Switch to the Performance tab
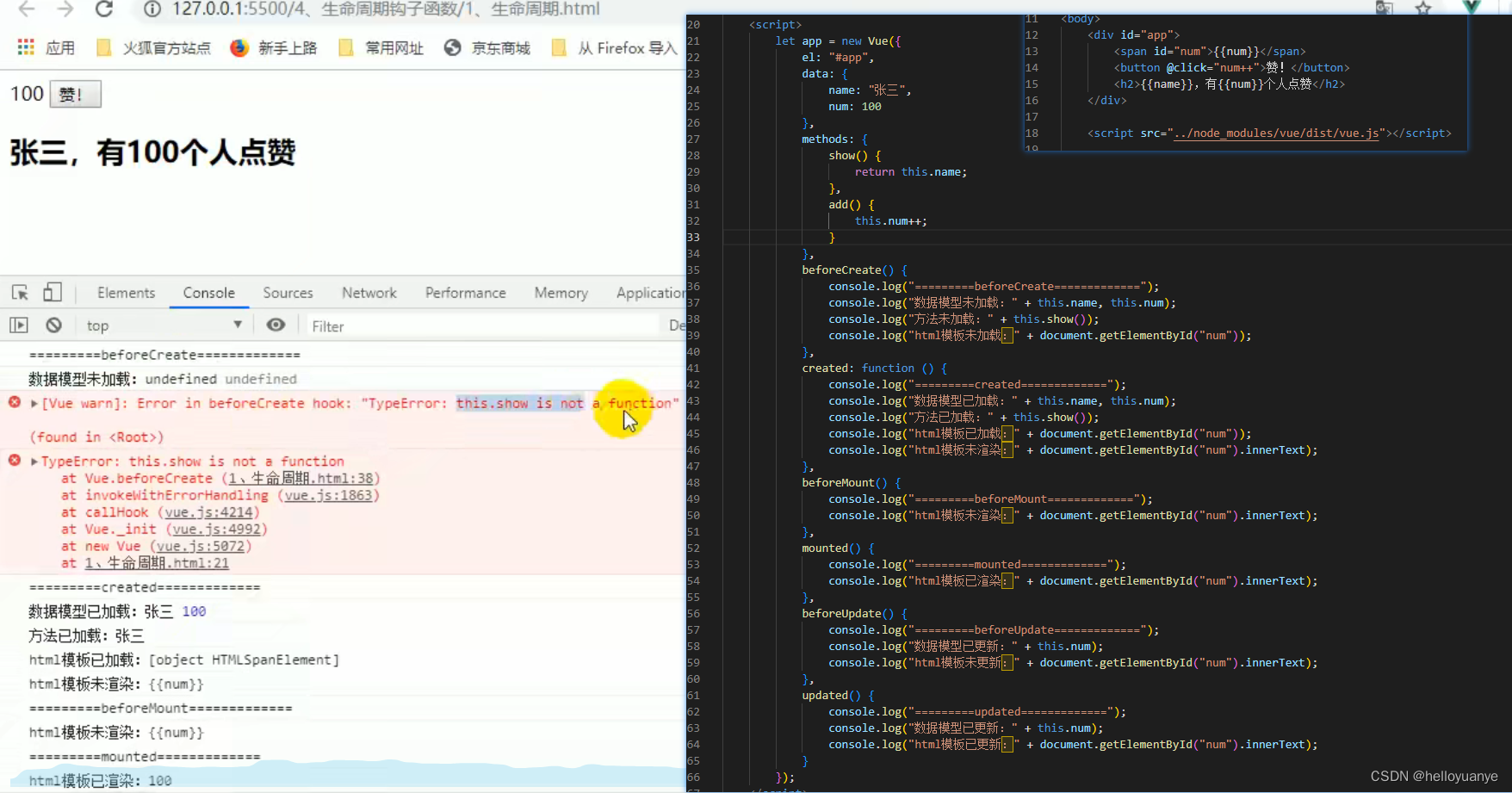Viewport: 1512px width, 793px height. coord(466,293)
